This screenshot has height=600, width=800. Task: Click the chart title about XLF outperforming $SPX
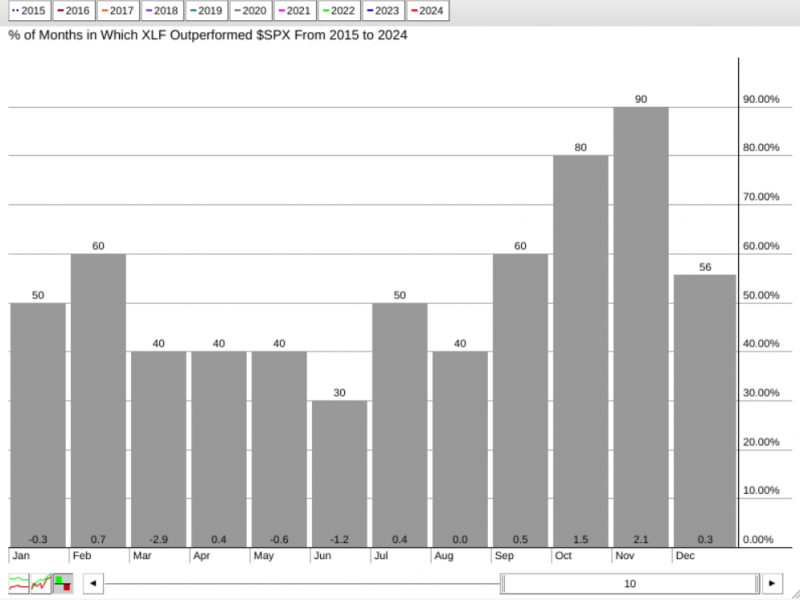click(x=208, y=35)
